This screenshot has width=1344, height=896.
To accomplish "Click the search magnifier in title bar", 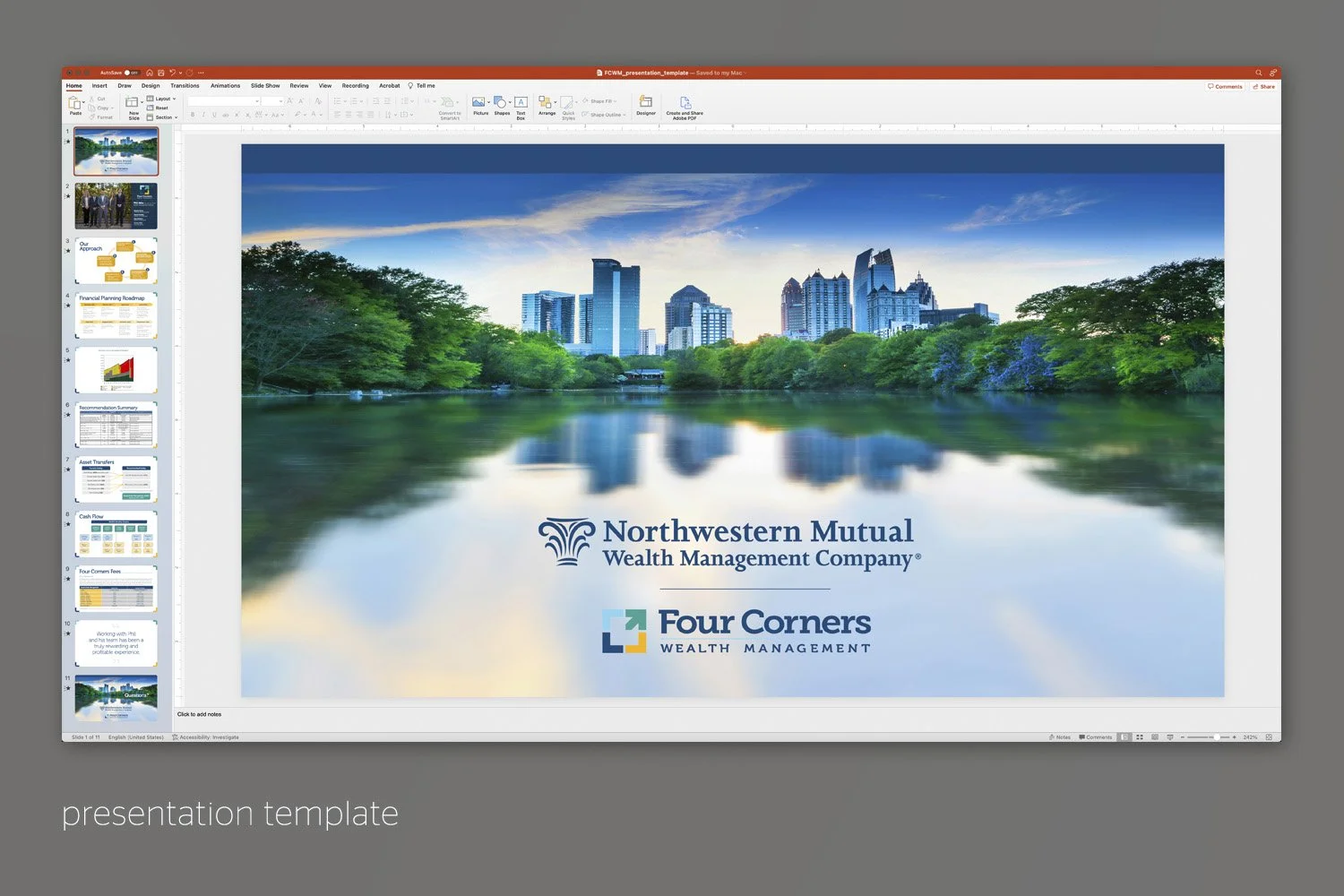I will pyautogui.click(x=1258, y=73).
